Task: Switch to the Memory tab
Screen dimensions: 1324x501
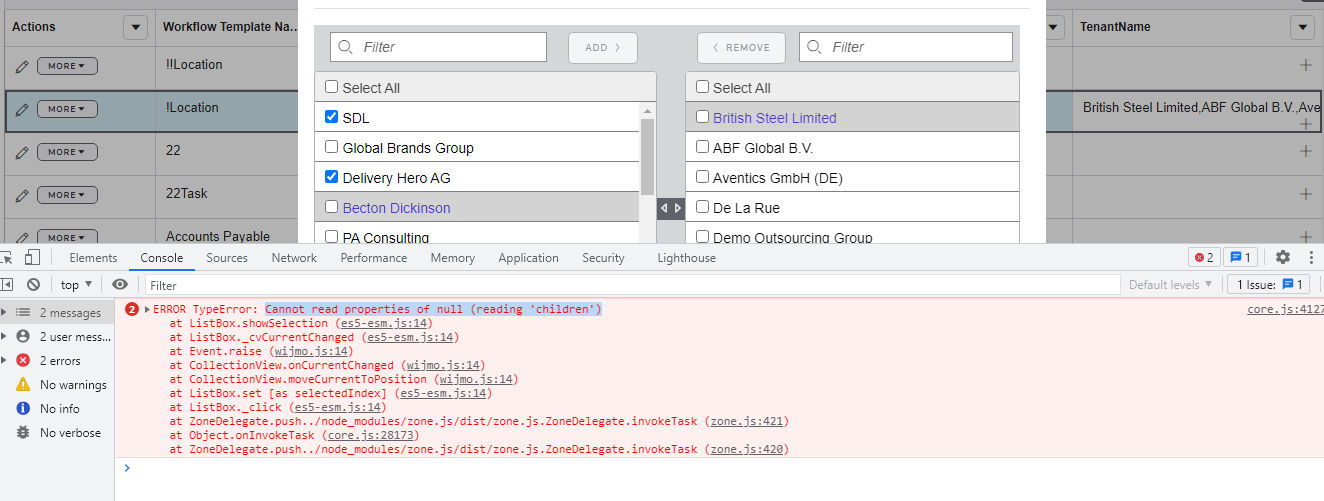Action: click(453, 258)
